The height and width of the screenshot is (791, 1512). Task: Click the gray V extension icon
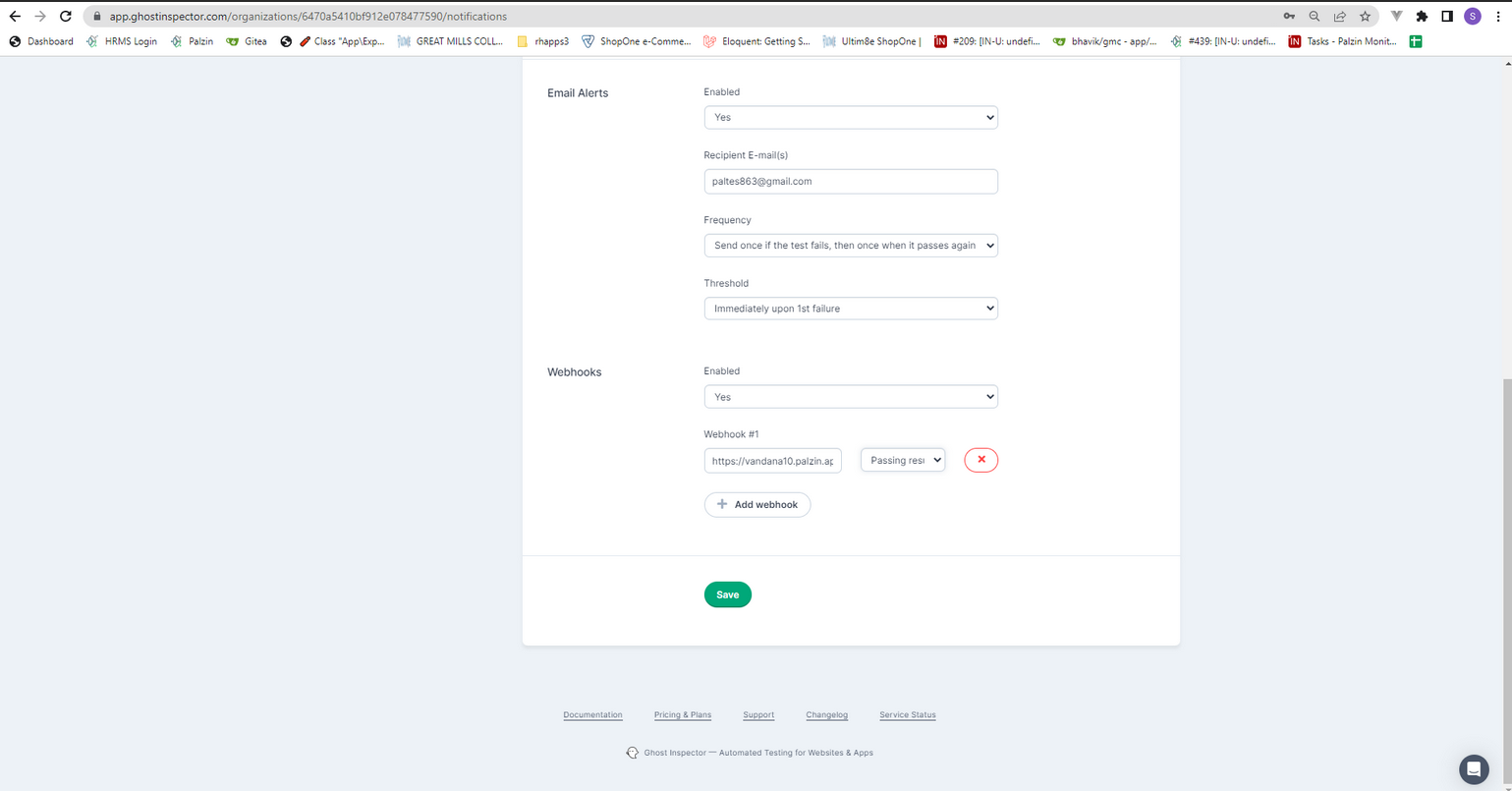pyautogui.click(x=1396, y=17)
